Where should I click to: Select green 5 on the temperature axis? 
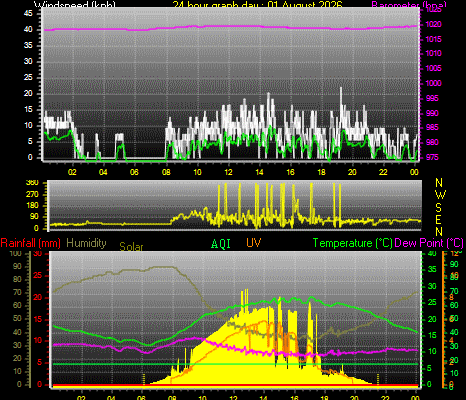tap(430, 368)
